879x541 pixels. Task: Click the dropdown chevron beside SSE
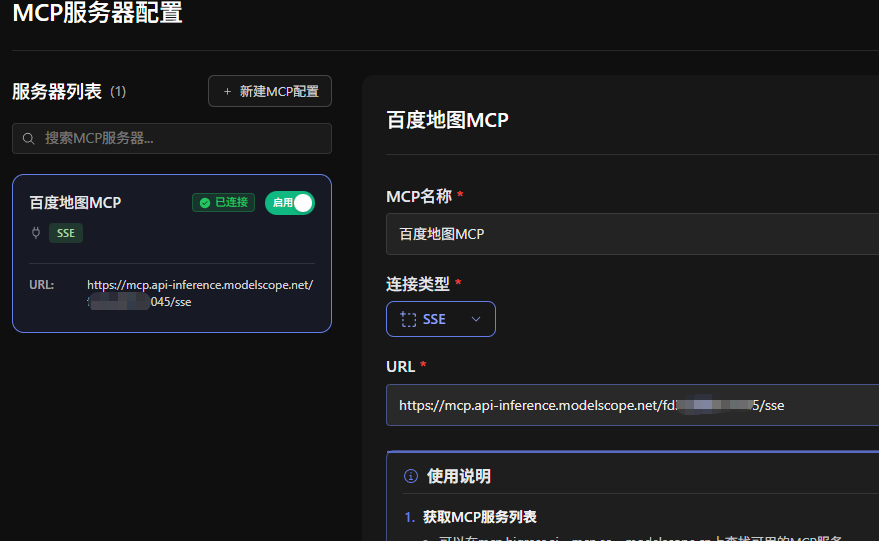tap(476, 320)
